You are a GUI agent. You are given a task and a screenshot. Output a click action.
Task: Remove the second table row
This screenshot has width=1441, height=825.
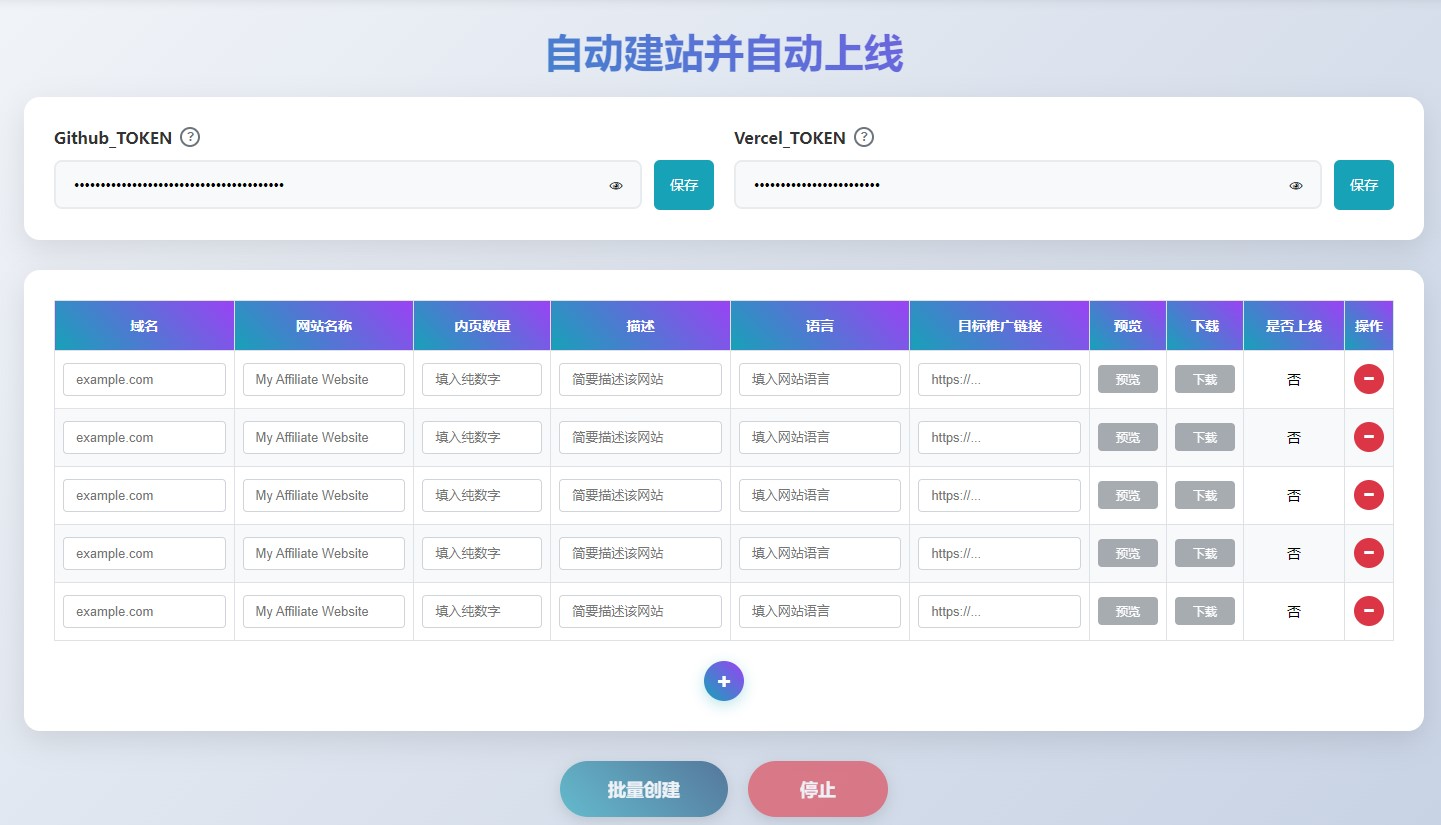(1369, 437)
